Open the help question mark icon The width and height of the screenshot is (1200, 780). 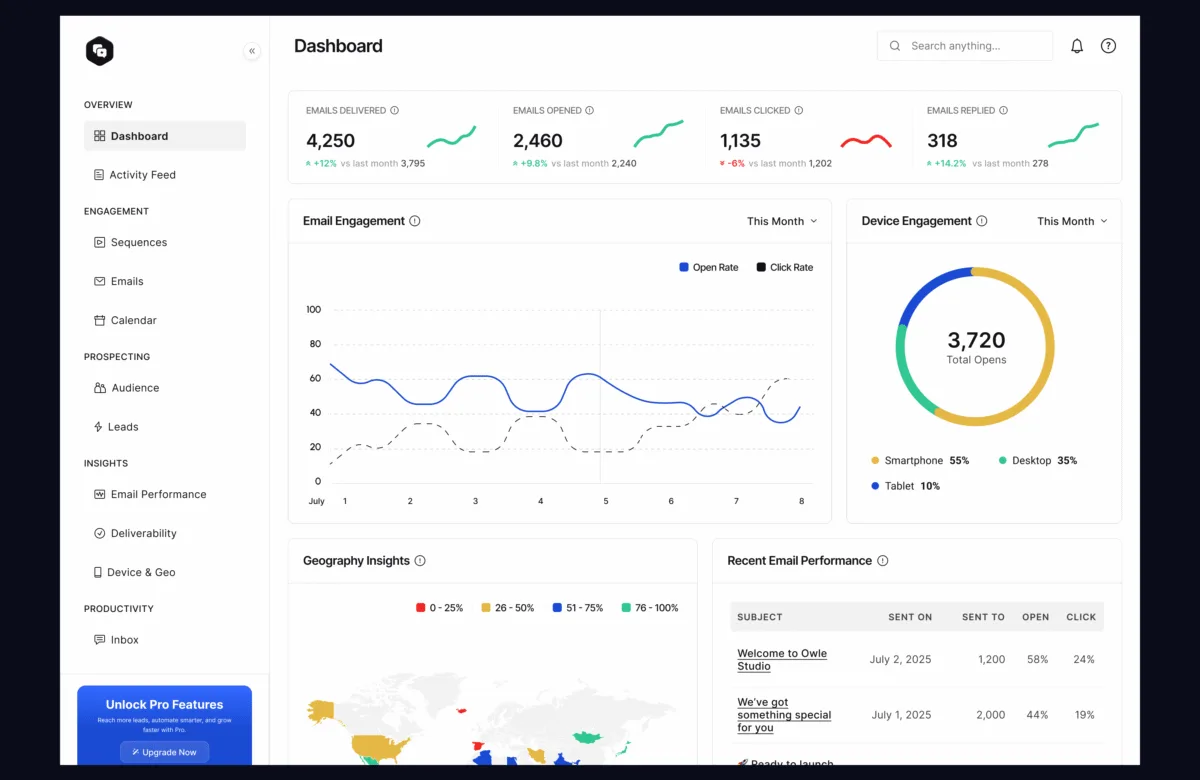(x=1108, y=45)
